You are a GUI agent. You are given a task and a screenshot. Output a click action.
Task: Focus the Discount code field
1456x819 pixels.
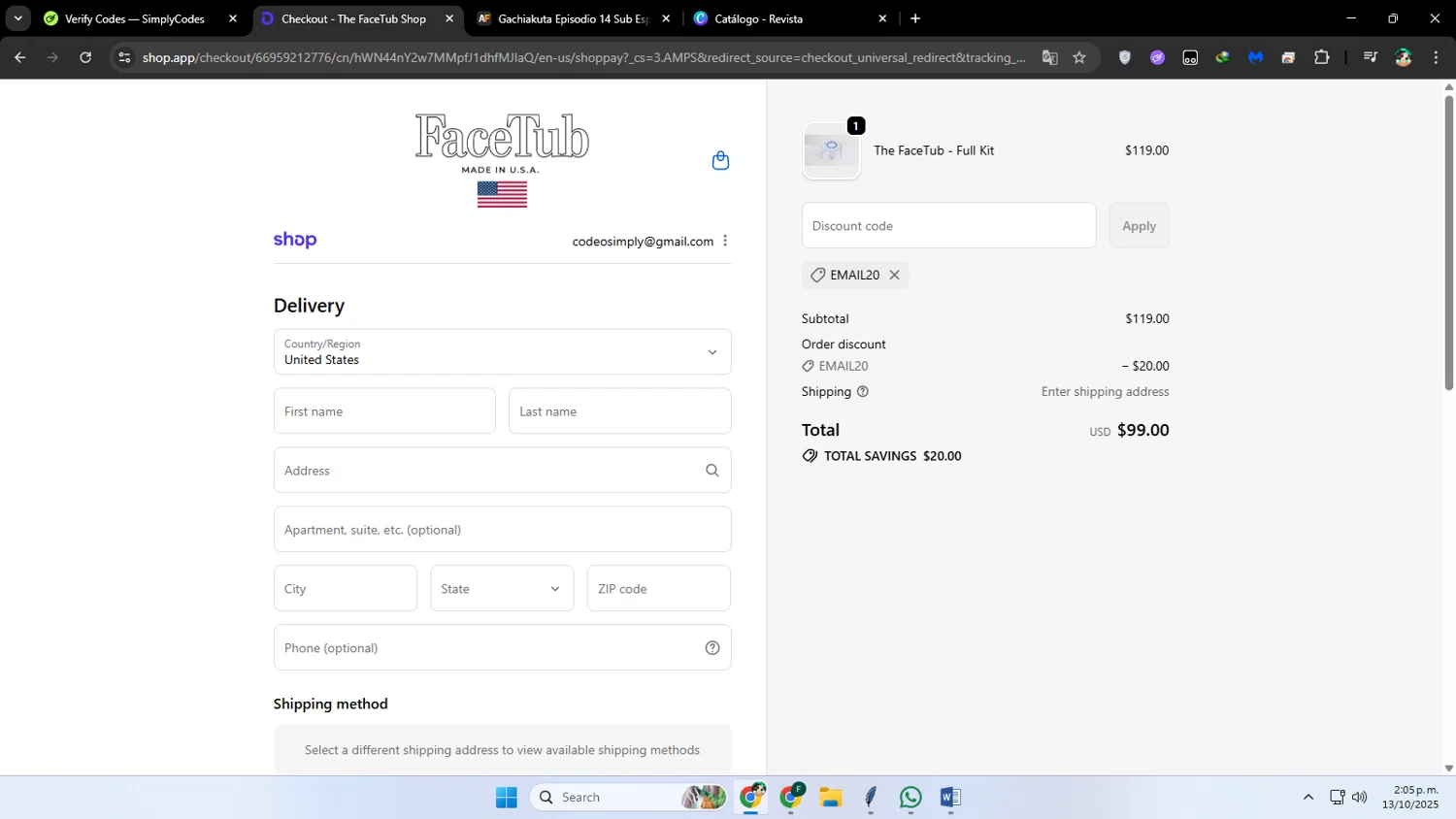click(x=948, y=225)
